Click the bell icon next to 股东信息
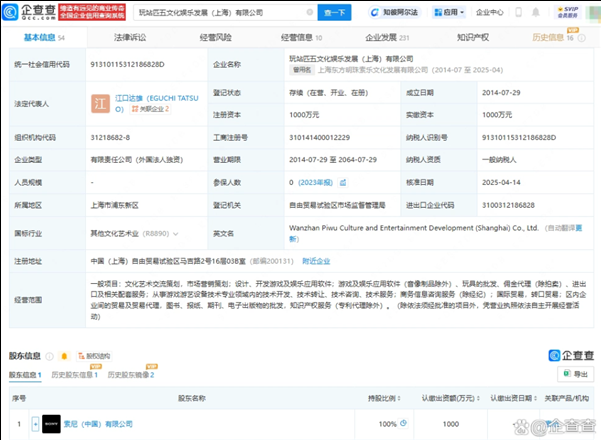601x440 pixels. tap(63, 355)
